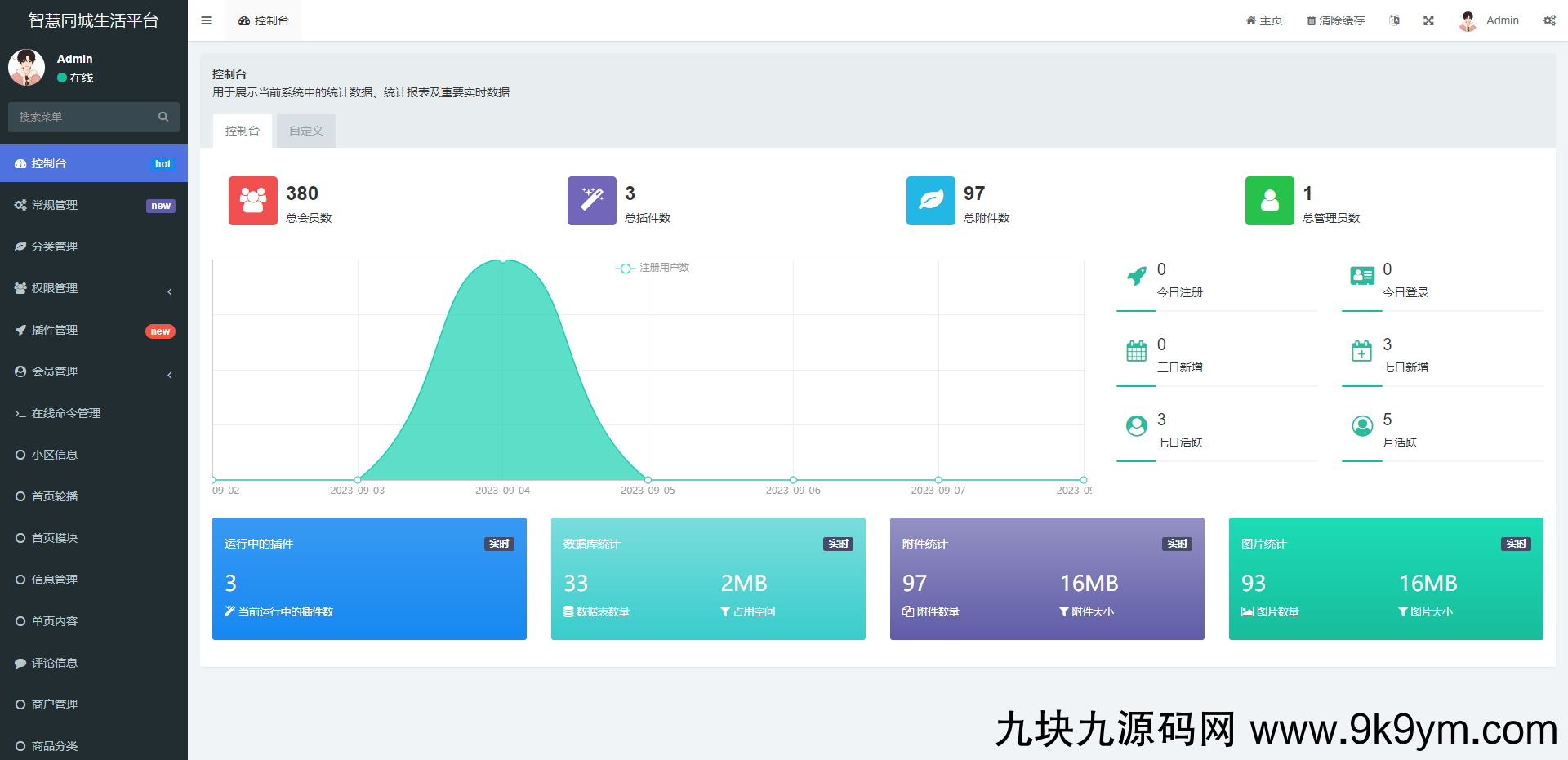Image resolution: width=1568 pixels, height=760 pixels.
Task: Click the green administrators user icon
Action: click(1269, 201)
